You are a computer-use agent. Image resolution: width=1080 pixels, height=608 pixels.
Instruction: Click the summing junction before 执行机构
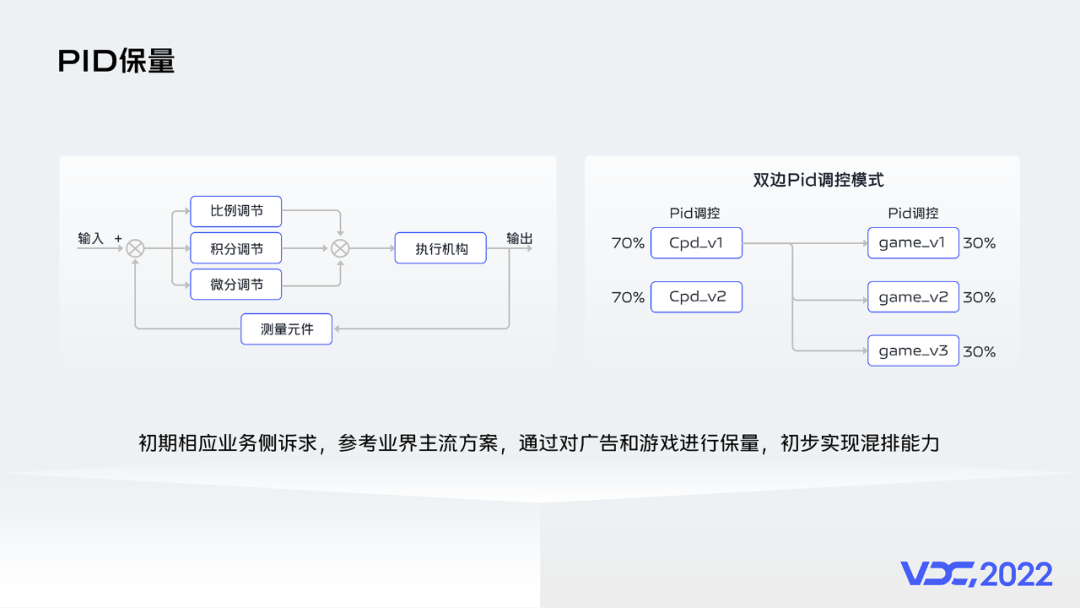coord(340,248)
